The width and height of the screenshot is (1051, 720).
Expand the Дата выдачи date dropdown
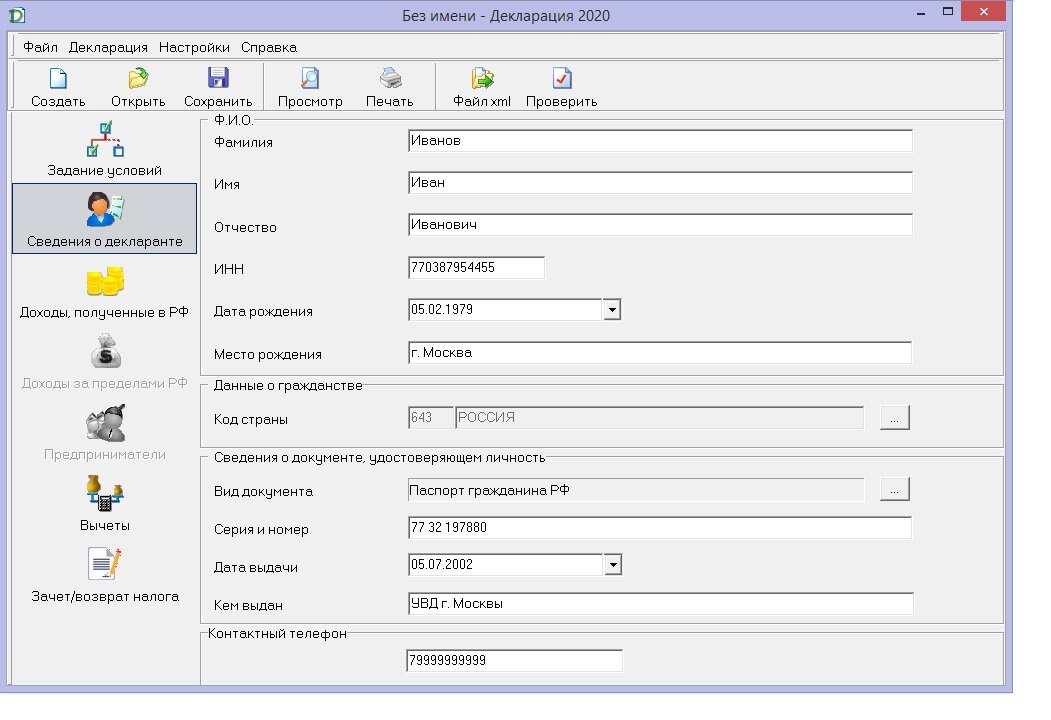(613, 564)
